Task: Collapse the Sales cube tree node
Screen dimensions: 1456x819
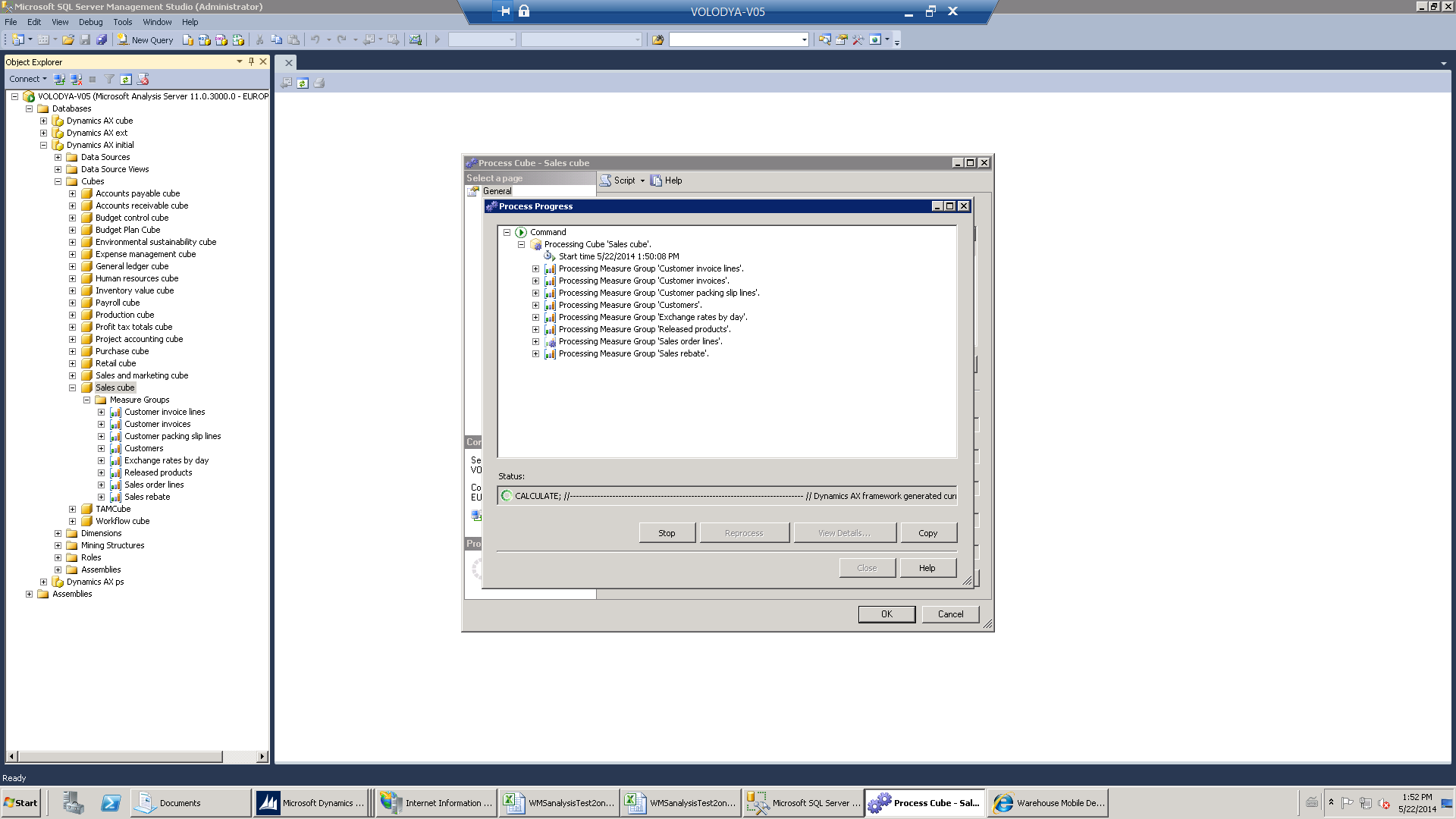Action: [72, 388]
